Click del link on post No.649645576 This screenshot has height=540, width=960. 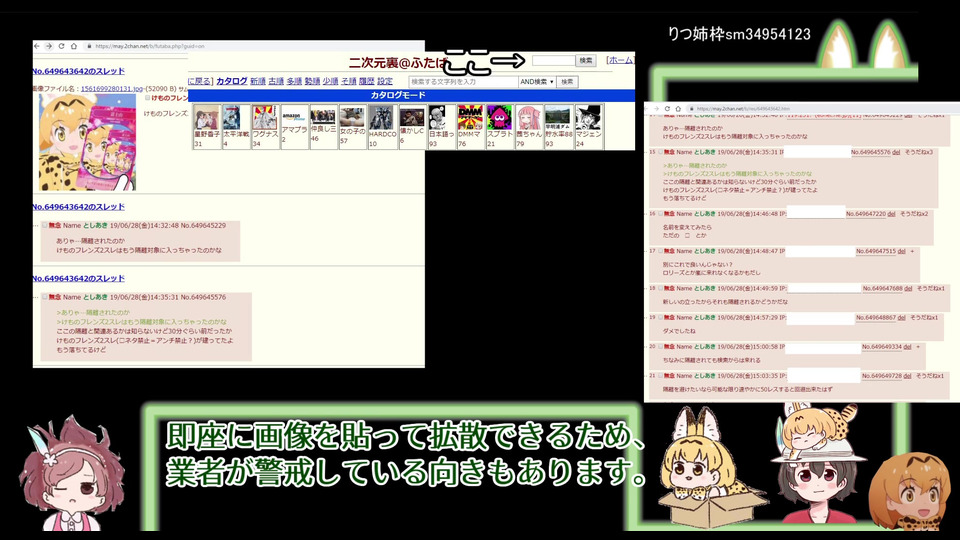pos(896,152)
